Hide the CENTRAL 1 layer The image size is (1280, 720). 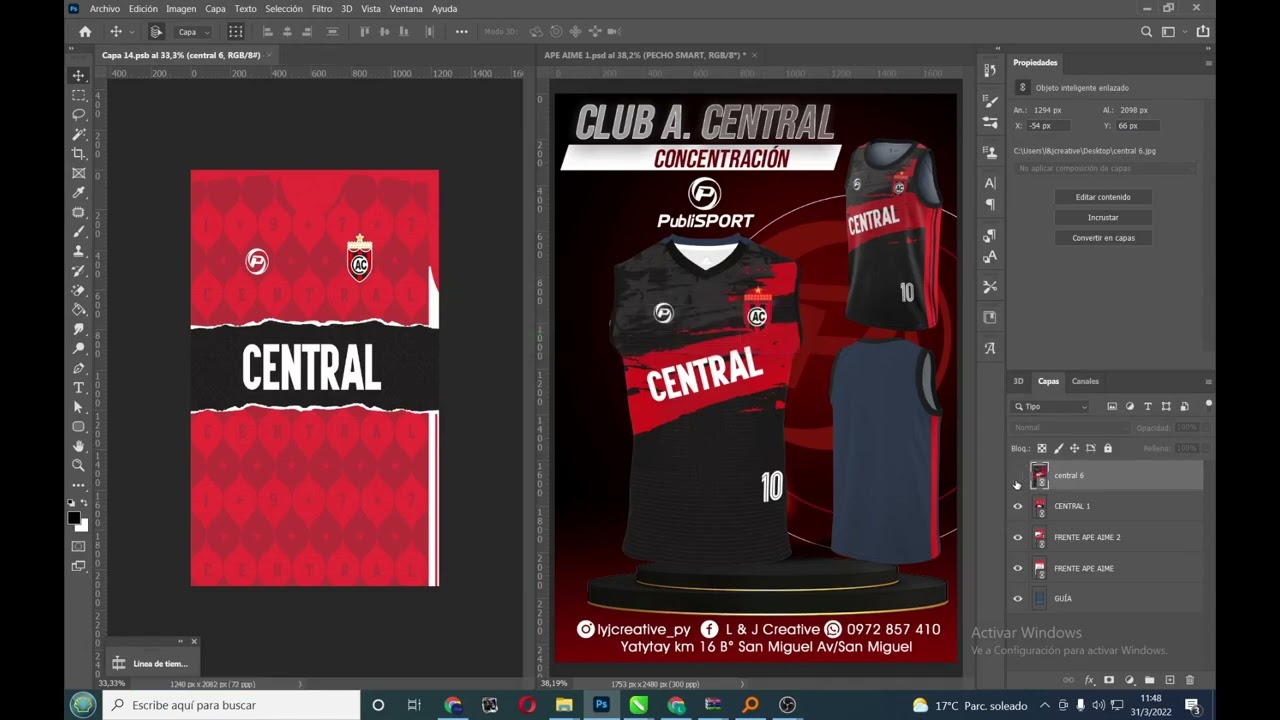click(x=1018, y=507)
